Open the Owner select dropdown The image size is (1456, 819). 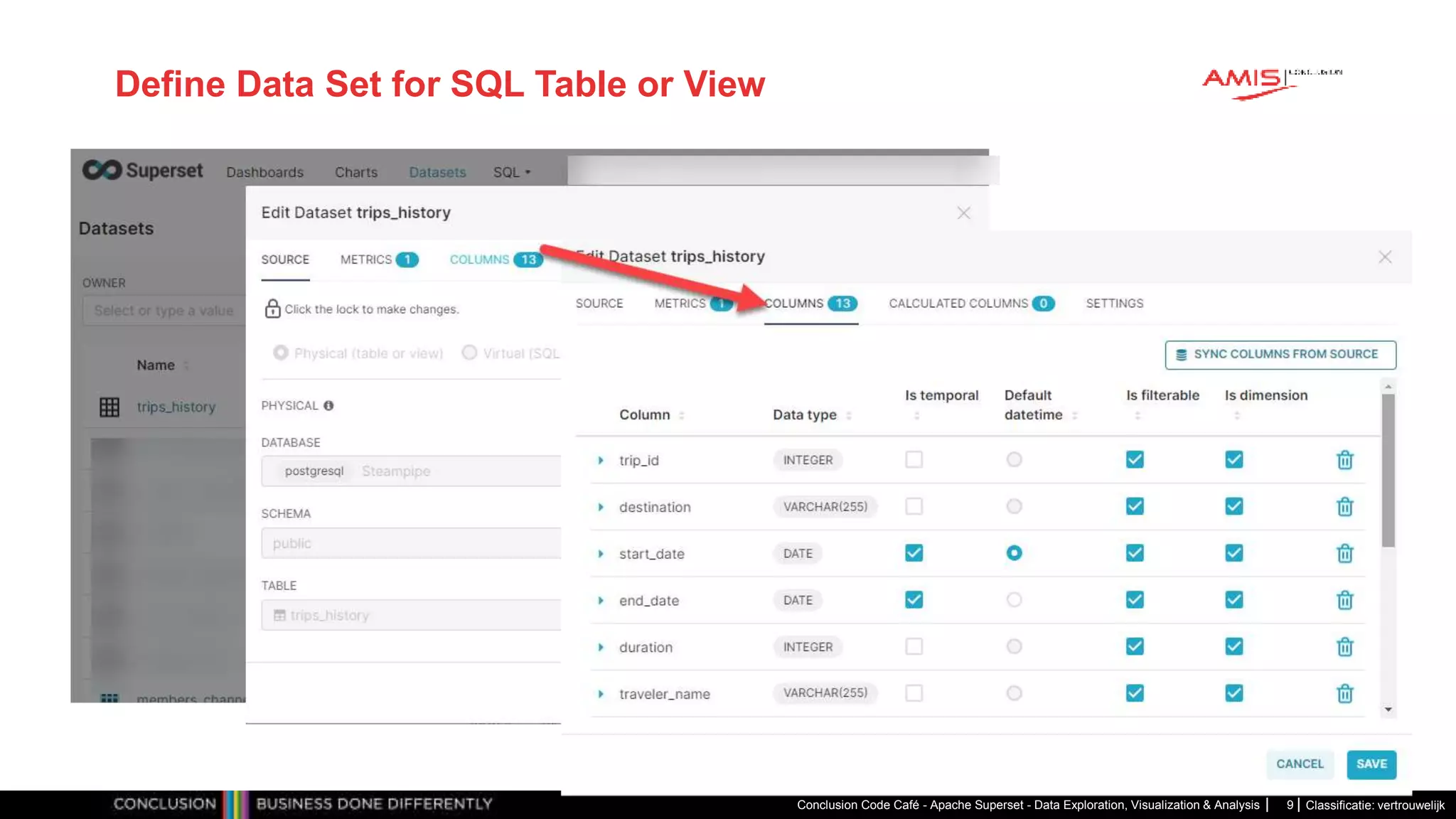pos(164,311)
